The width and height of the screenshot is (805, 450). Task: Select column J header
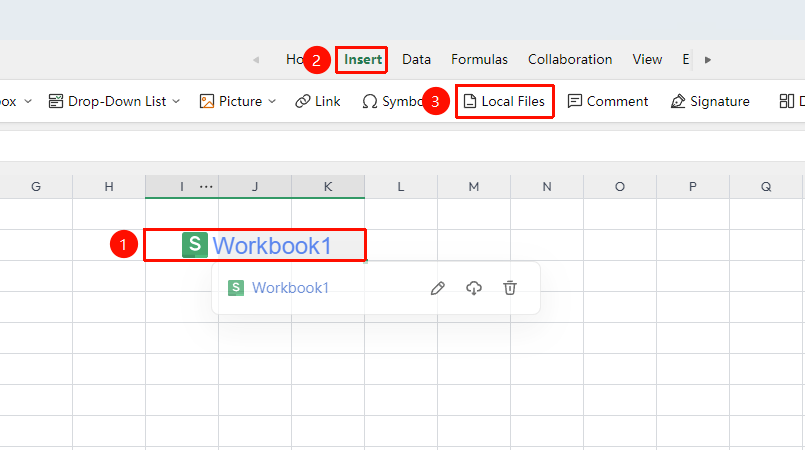tap(255, 187)
